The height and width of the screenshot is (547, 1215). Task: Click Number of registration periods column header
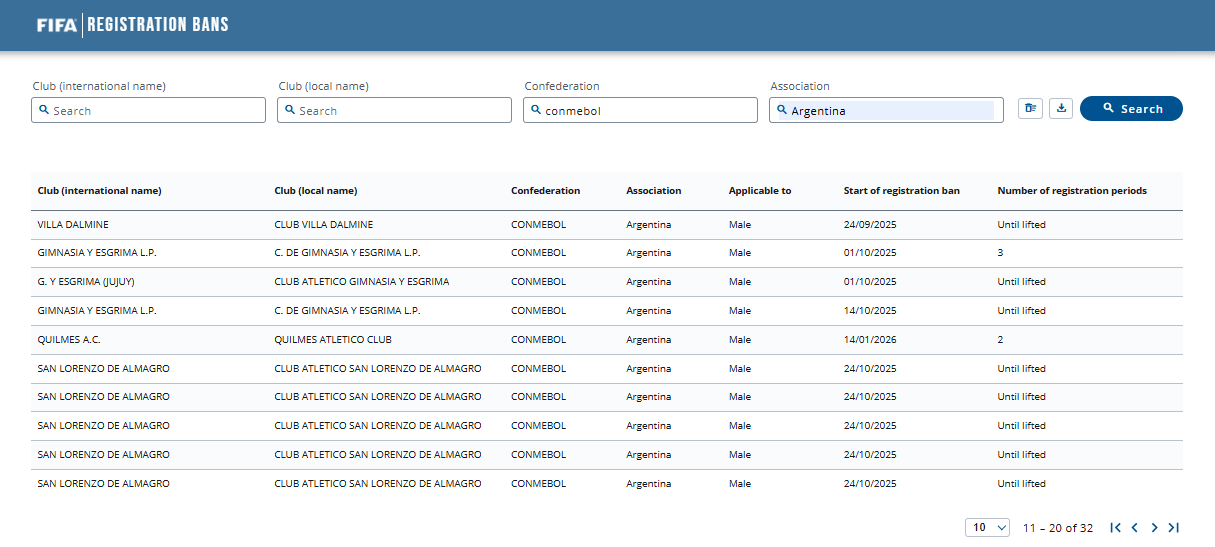pyautogui.click(x=1071, y=191)
